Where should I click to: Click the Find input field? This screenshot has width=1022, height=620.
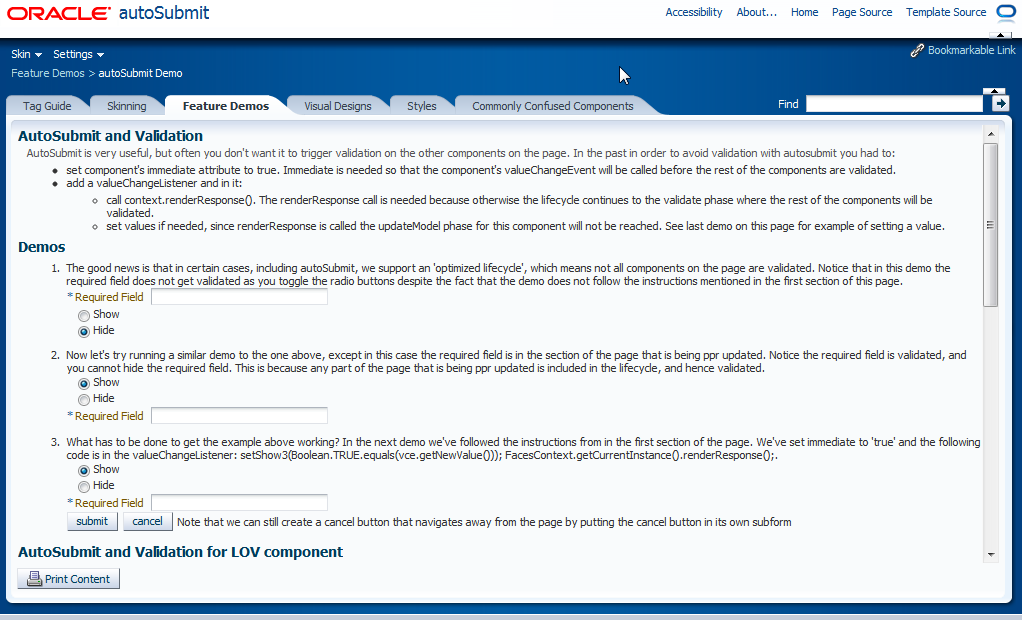894,104
